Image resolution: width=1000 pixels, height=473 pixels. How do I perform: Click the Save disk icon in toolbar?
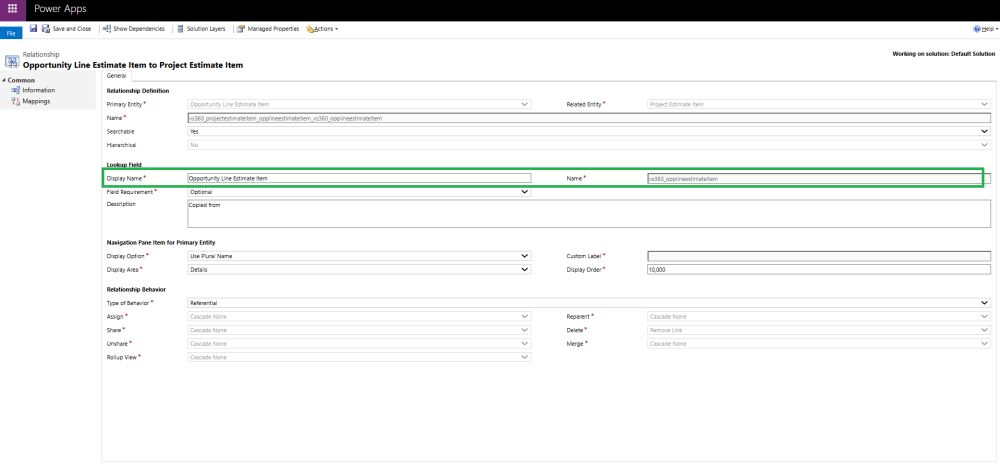(x=33, y=29)
